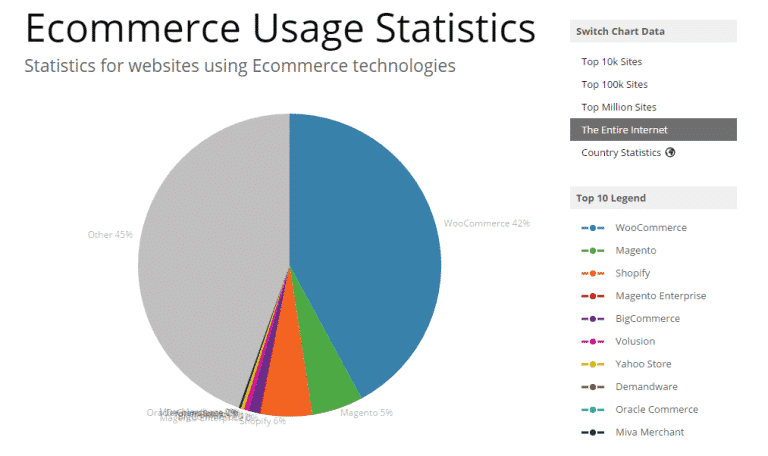Screen dimensions: 768x456
Task: Open Shopify legend label
Action: click(633, 273)
